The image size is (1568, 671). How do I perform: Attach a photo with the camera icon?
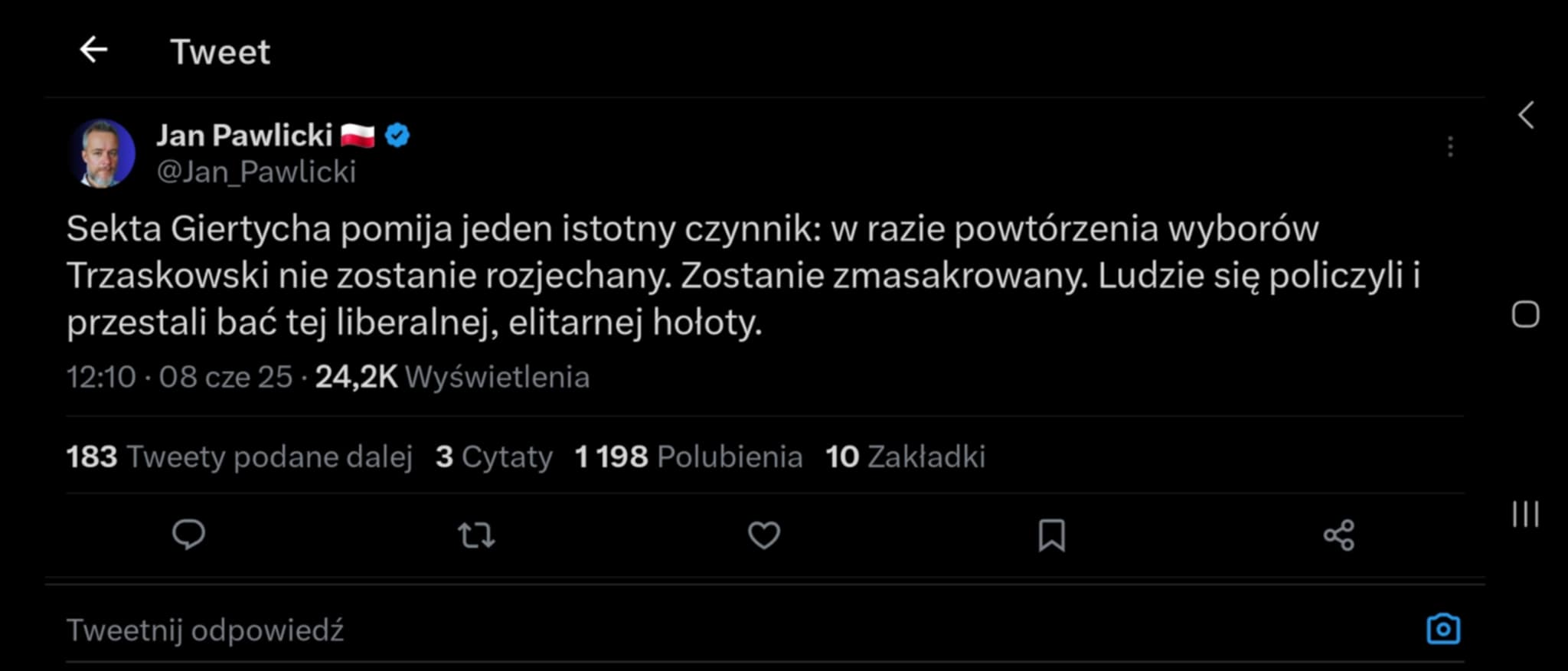coord(1443,629)
